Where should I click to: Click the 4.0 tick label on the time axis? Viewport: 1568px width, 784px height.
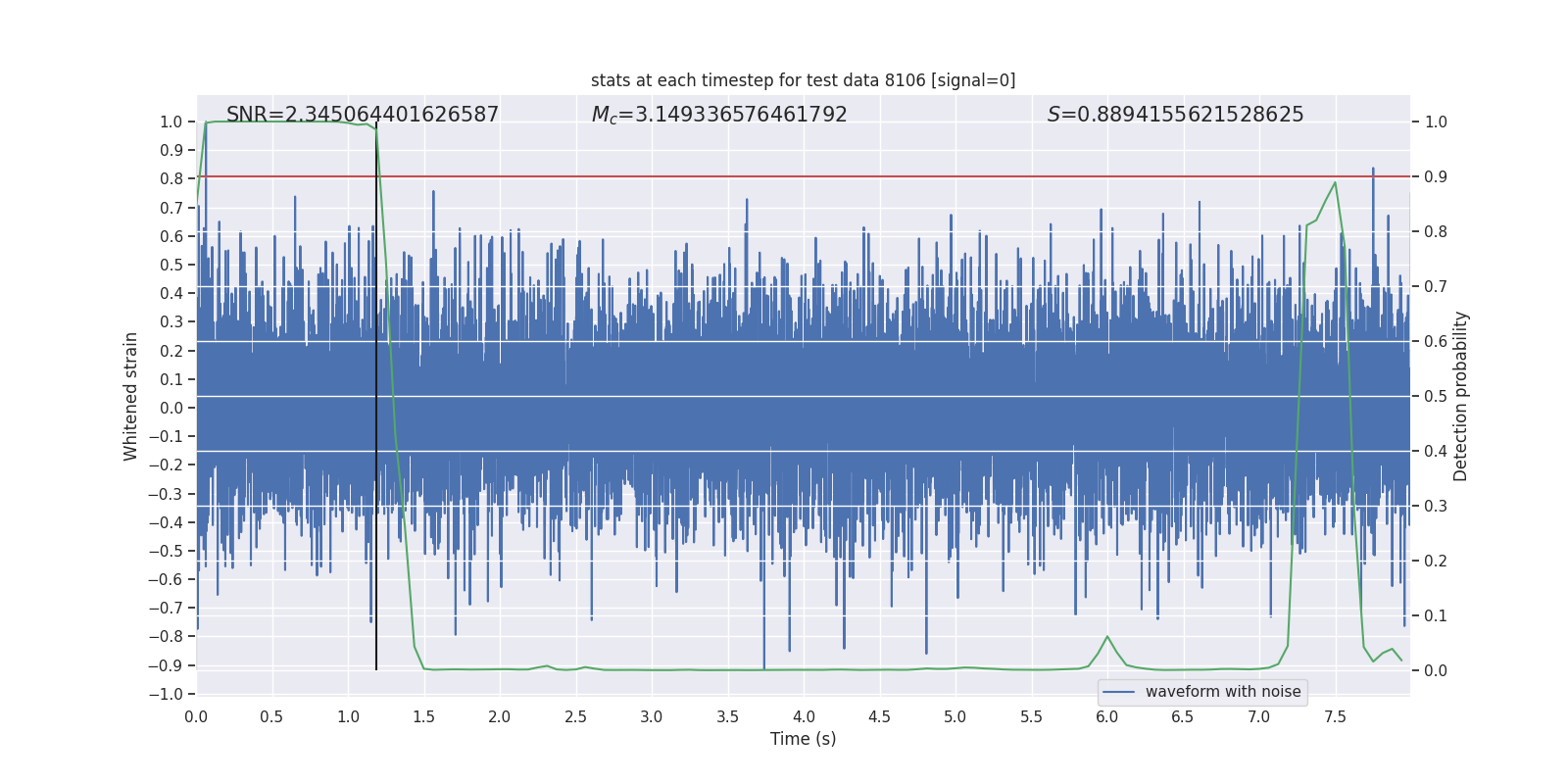click(x=804, y=716)
